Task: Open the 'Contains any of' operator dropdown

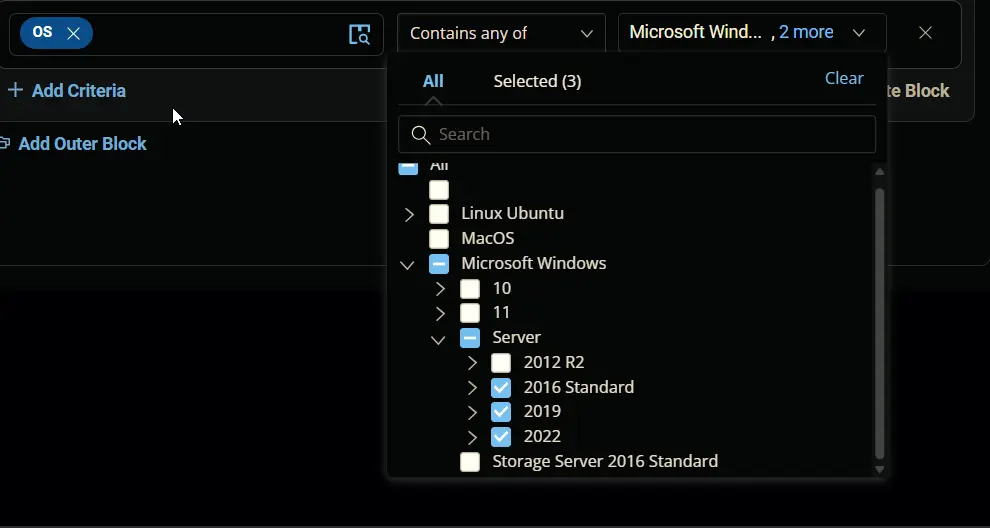Action: [x=501, y=33]
